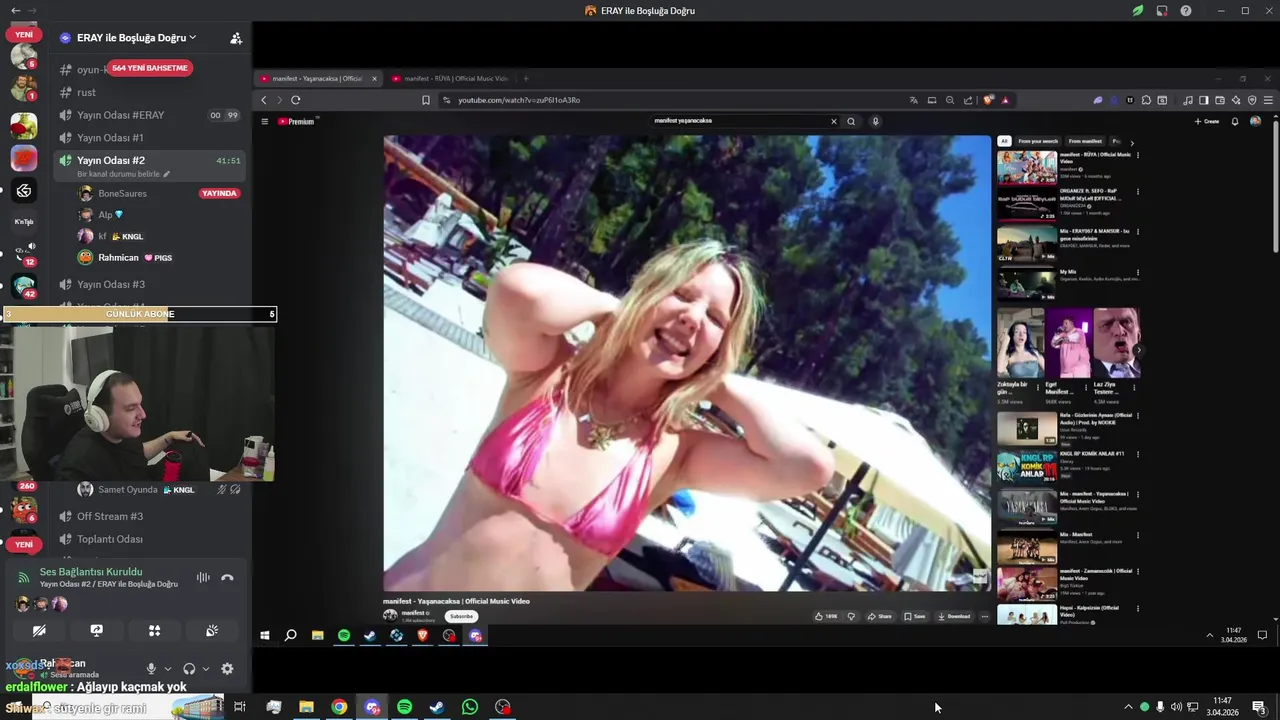The height and width of the screenshot is (720, 1280).
Task: Open YouTube hamburger guide menu
Action: click(x=264, y=121)
